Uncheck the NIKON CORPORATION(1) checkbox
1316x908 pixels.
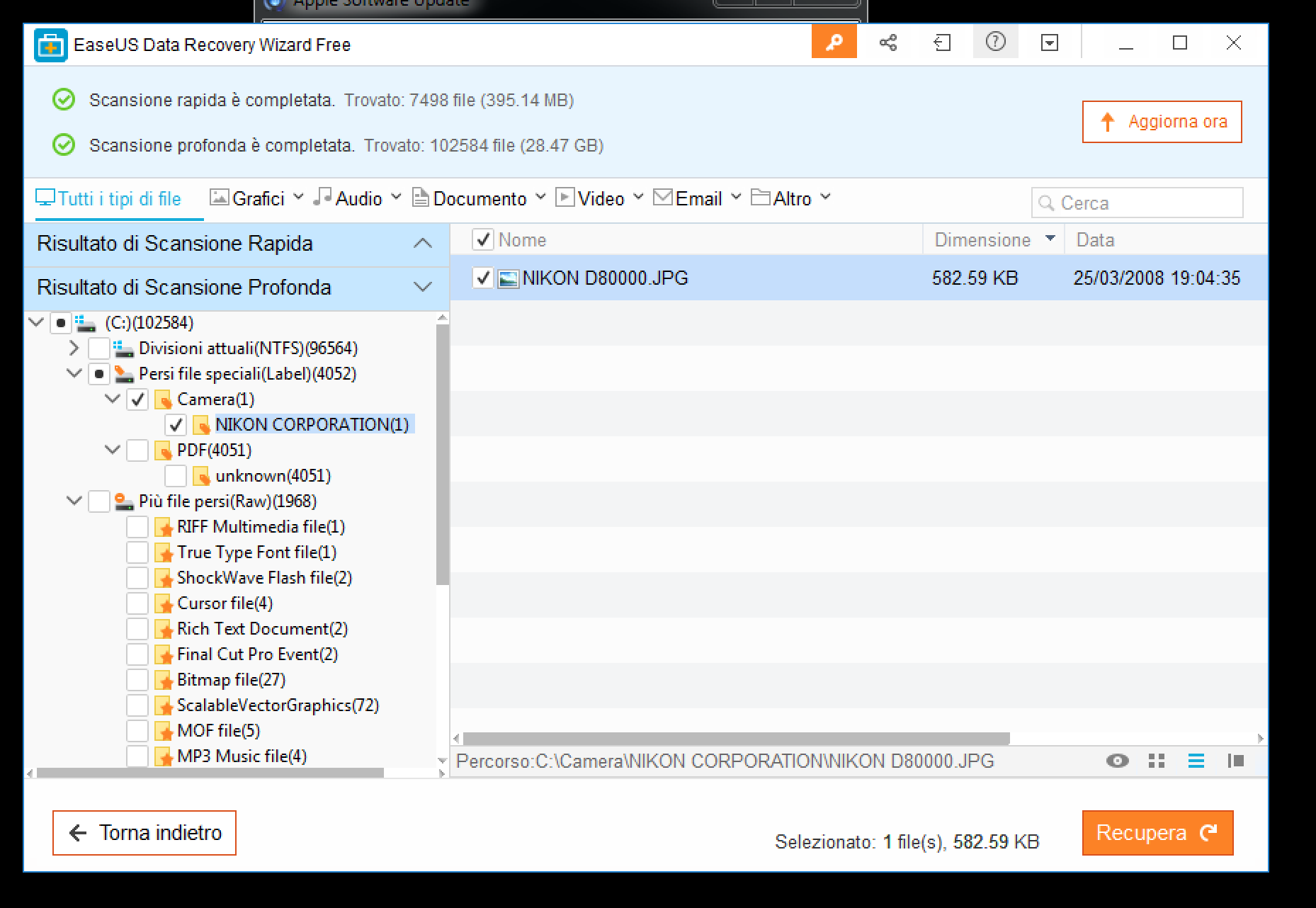point(176,425)
